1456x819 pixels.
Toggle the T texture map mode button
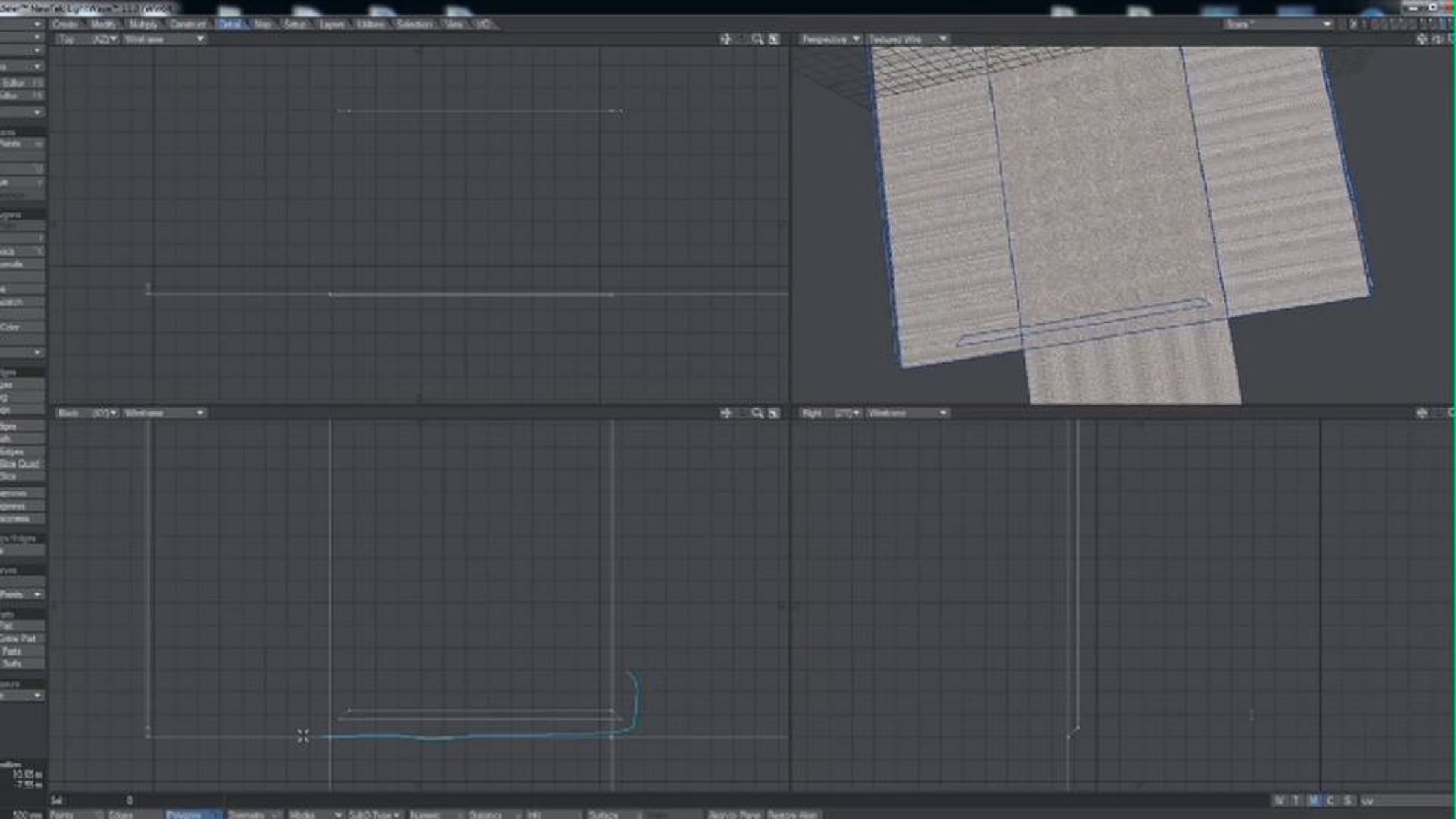[x=1296, y=801]
